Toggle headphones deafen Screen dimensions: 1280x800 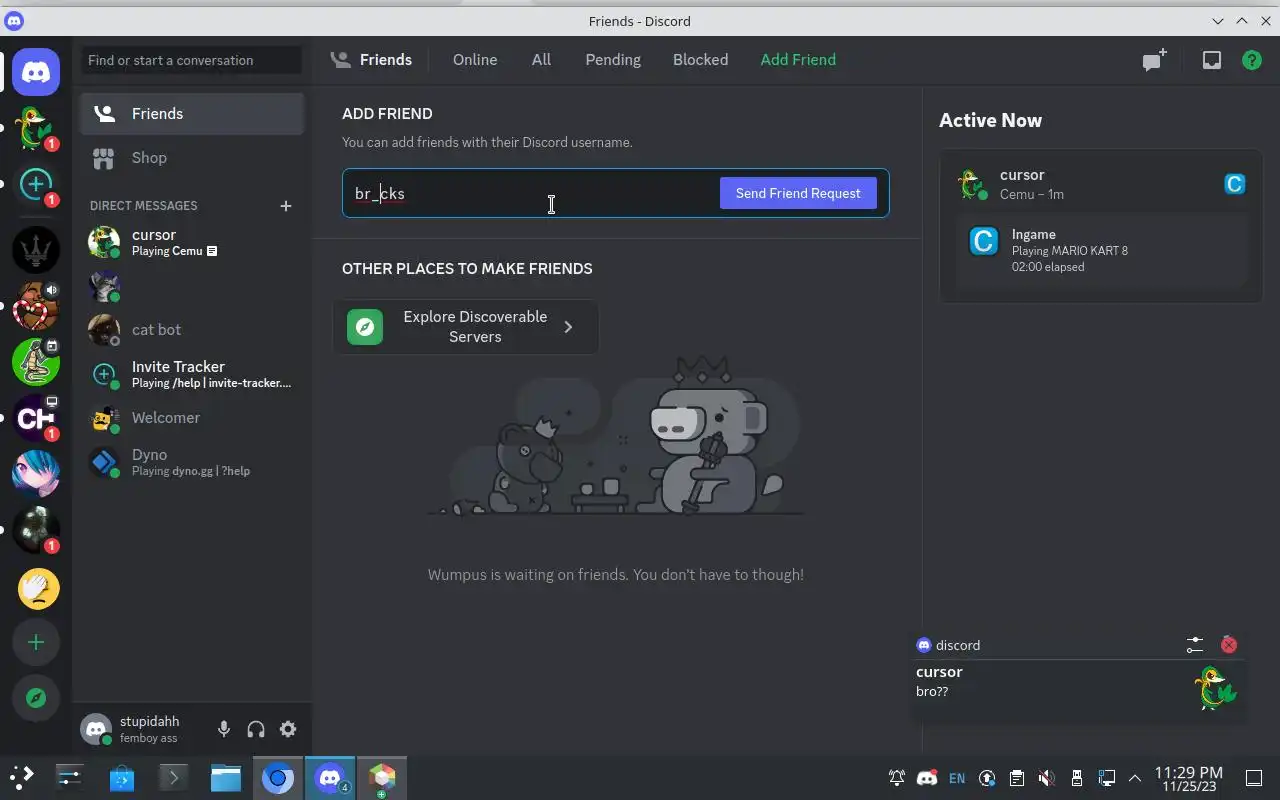click(256, 729)
